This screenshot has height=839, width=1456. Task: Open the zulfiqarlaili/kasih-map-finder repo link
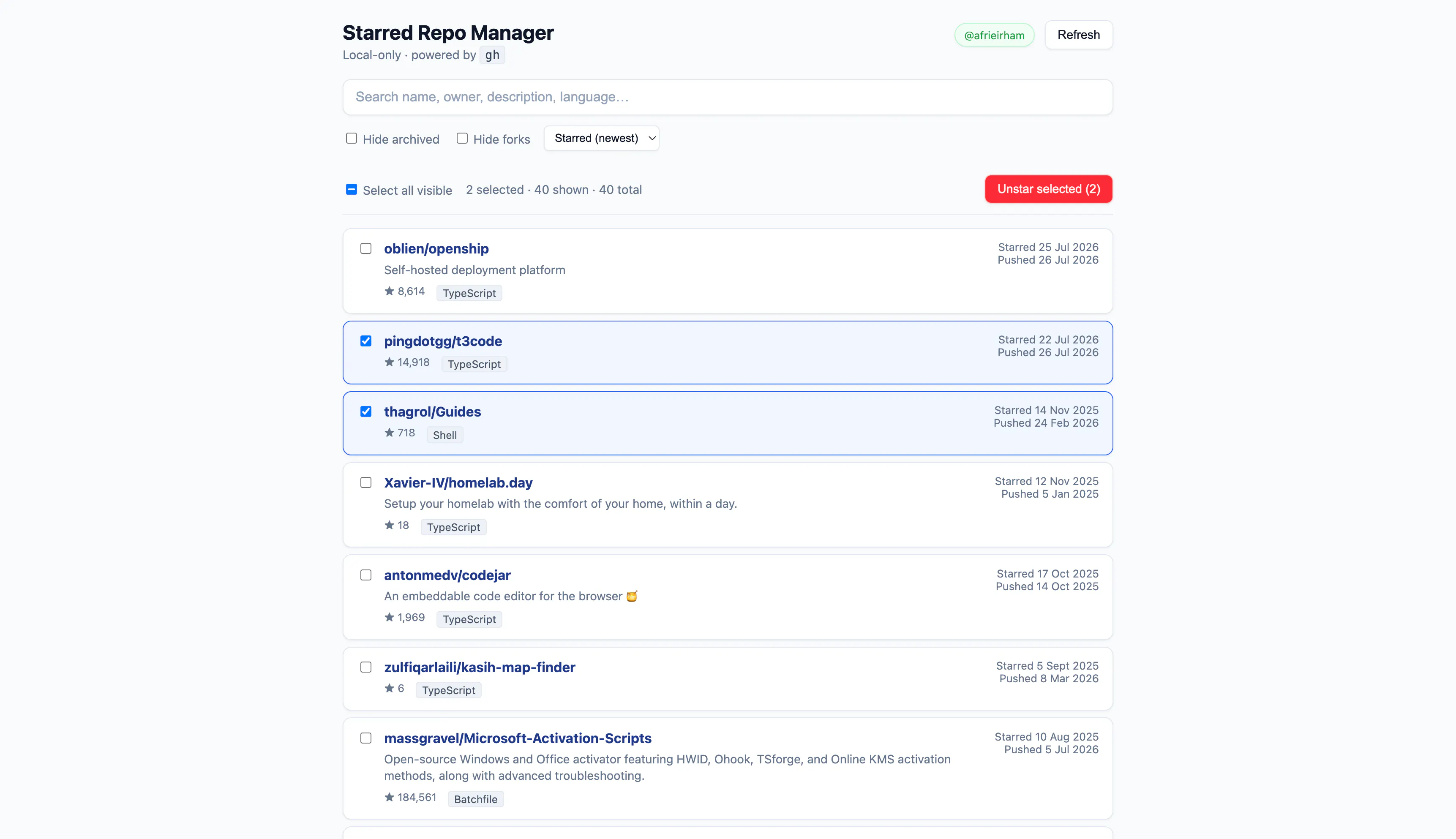pos(480,667)
